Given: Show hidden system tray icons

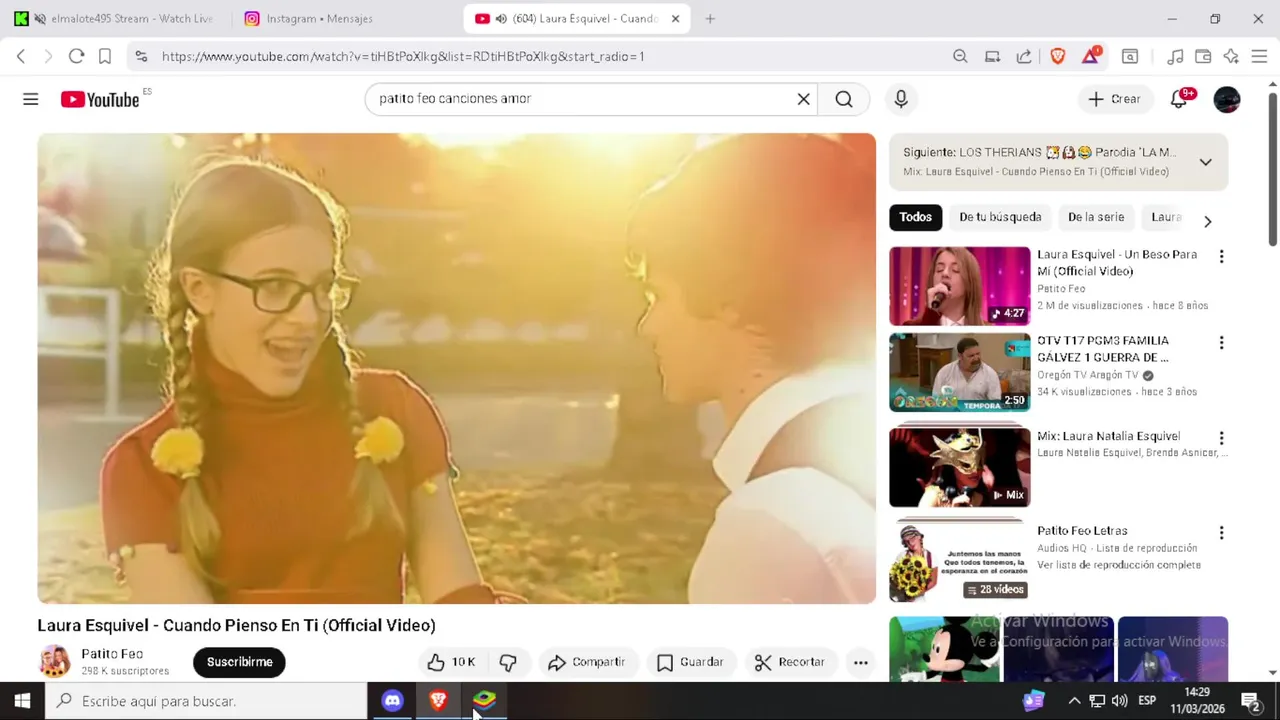Looking at the screenshot, I should coord(1074,701).
